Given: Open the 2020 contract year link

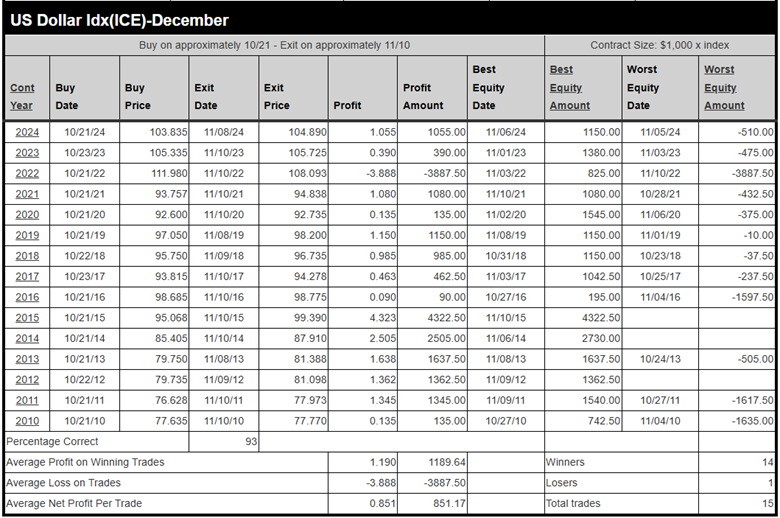Looking at the screenshot, I should click(27, 215).
